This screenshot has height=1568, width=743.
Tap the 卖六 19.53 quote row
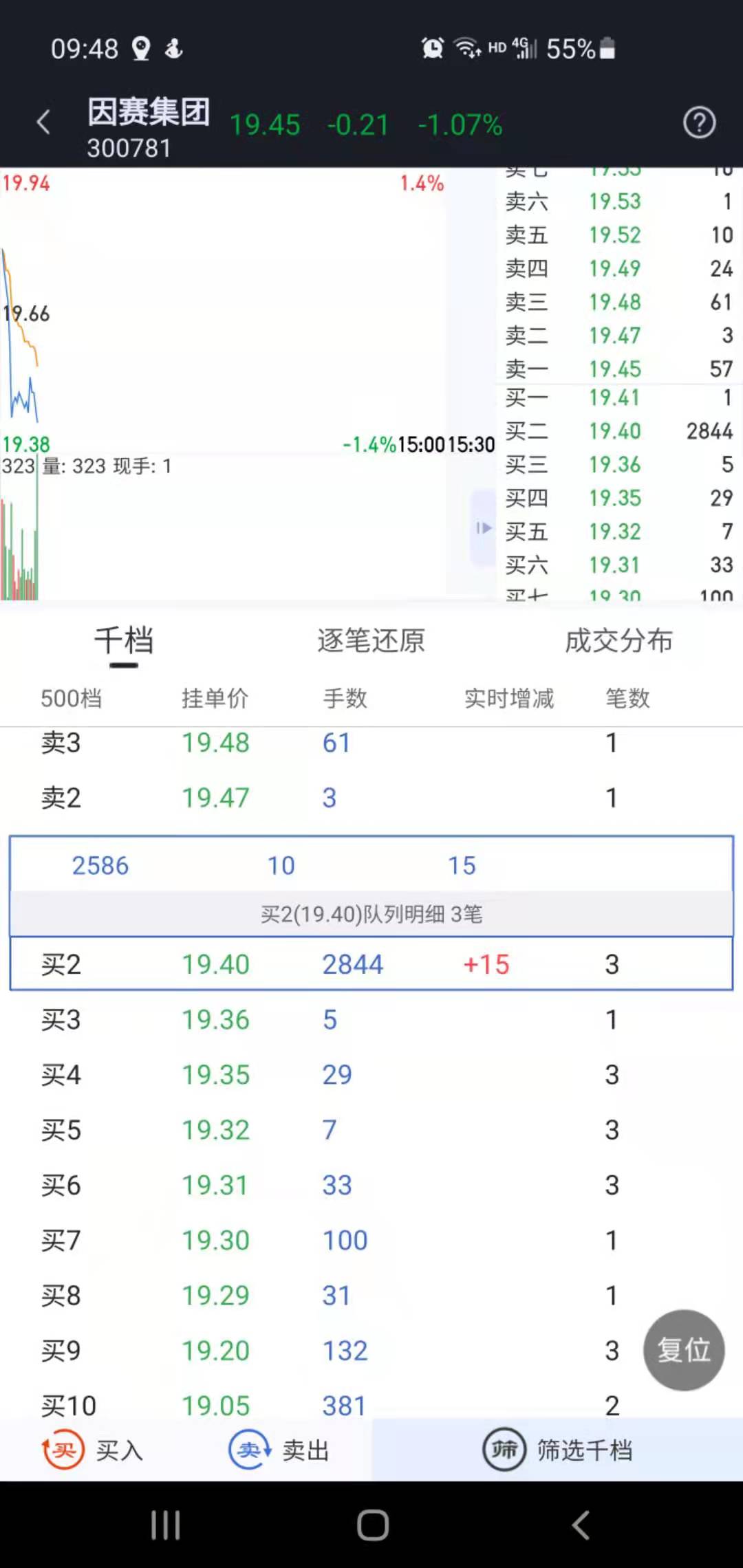pos(619,202)
